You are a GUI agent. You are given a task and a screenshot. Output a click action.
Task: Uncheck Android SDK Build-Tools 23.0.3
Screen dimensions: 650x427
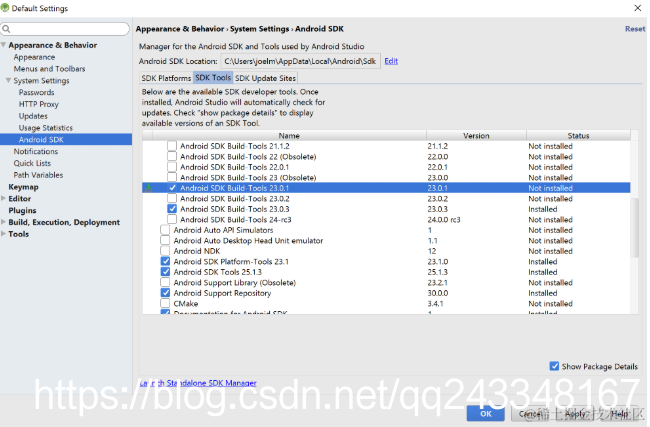pos(172,209)
